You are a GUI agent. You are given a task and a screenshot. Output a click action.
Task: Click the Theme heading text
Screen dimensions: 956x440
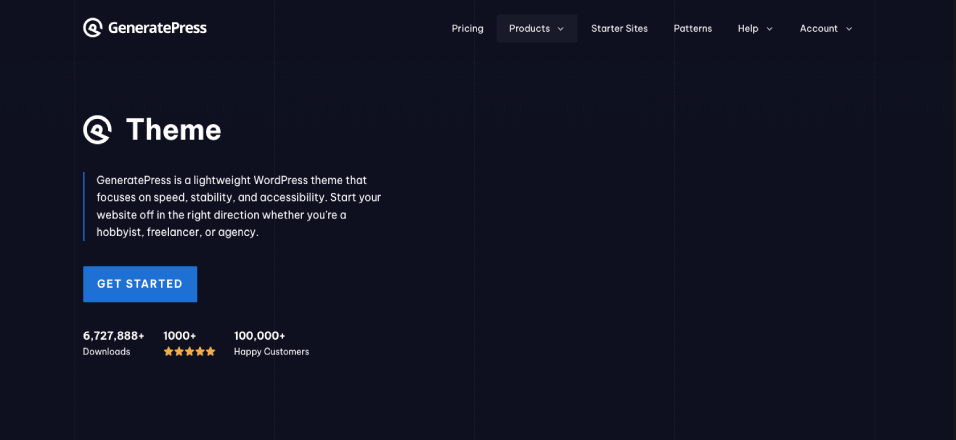pyautogui.click(x=173, y=130)
